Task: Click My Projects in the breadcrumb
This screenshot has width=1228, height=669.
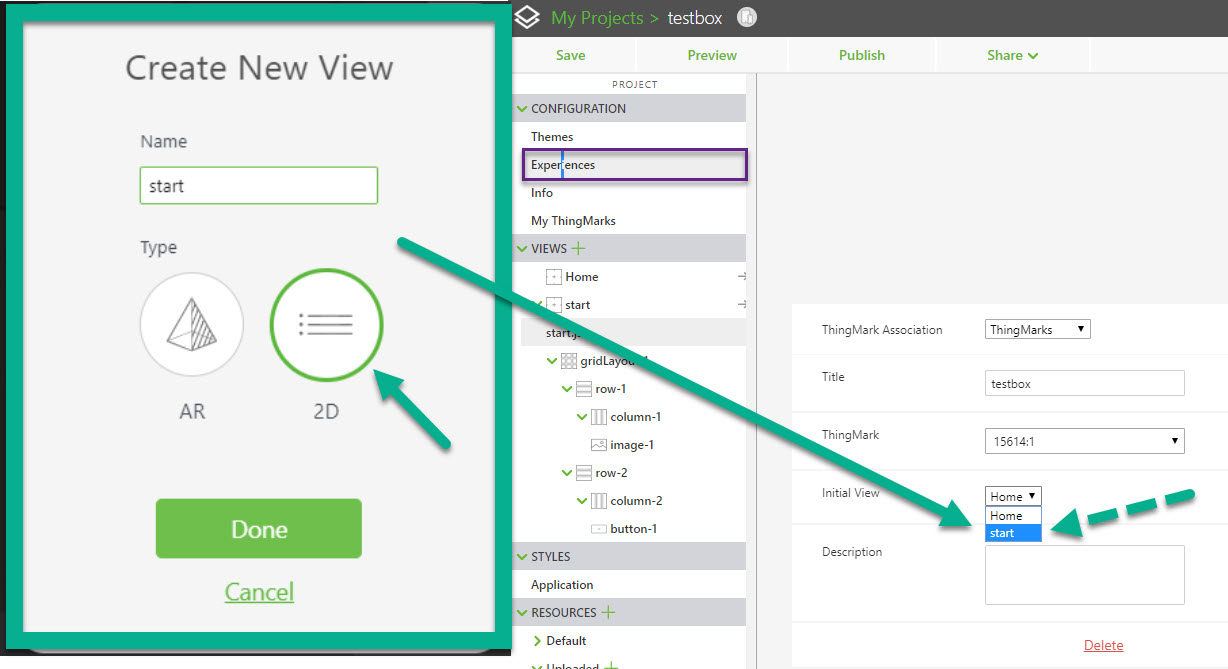Action: (x=597, y=17)
